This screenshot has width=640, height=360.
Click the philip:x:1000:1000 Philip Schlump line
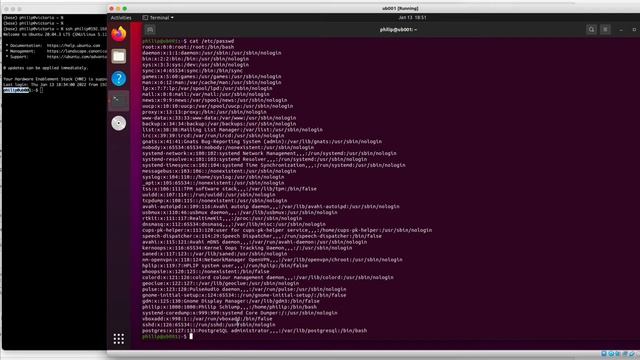229,307
